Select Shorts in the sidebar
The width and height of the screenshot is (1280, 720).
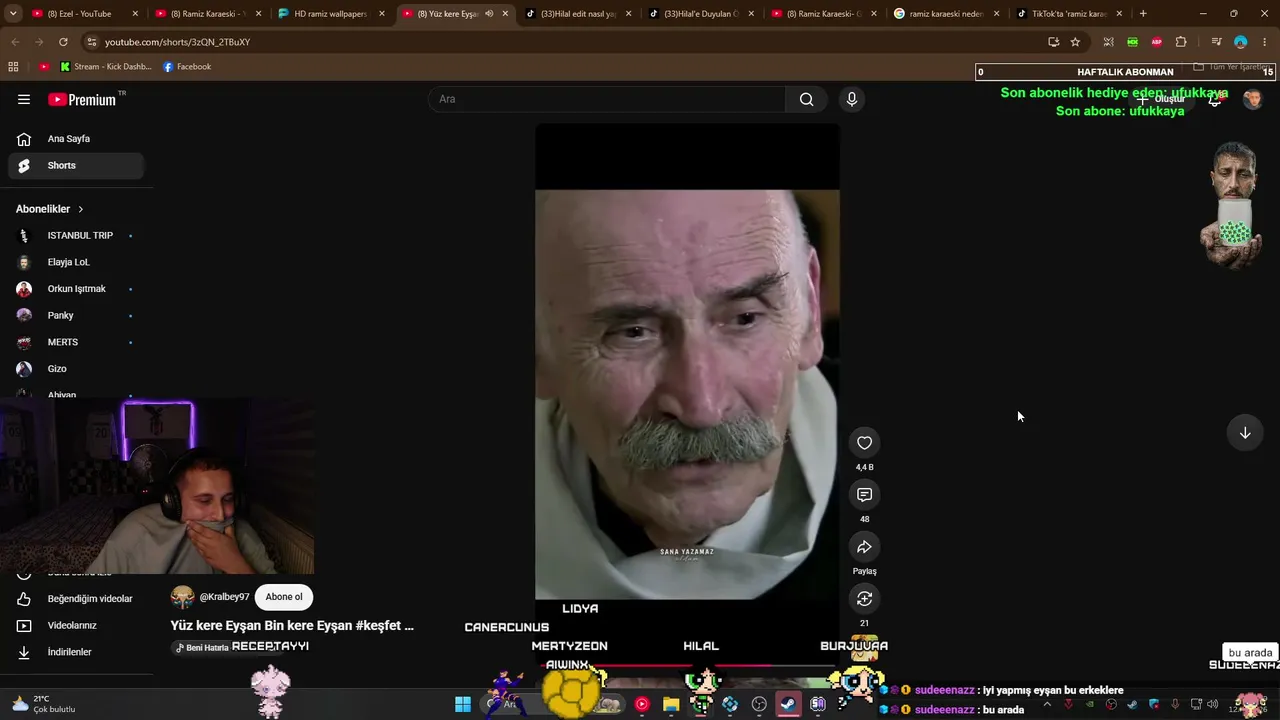pyautogui.click(x=76, y=165)
